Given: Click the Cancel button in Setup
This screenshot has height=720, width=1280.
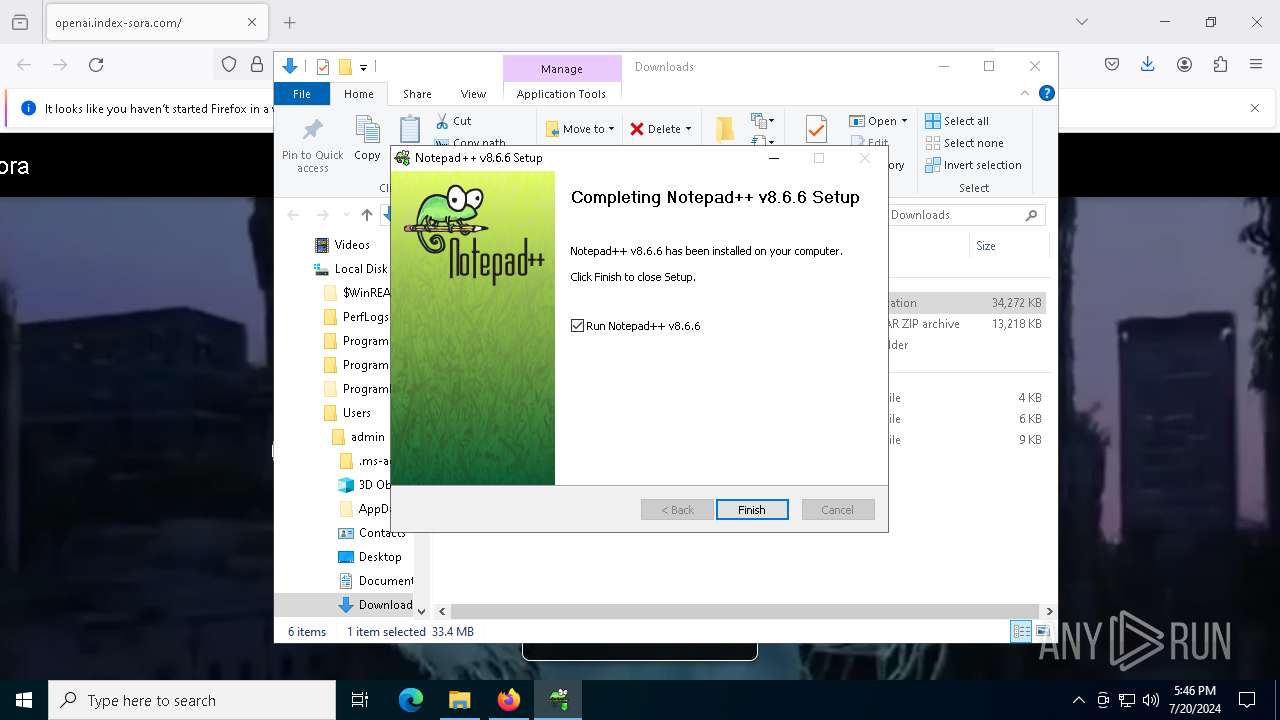Looking at the screenshot, I should click(838, 510).
